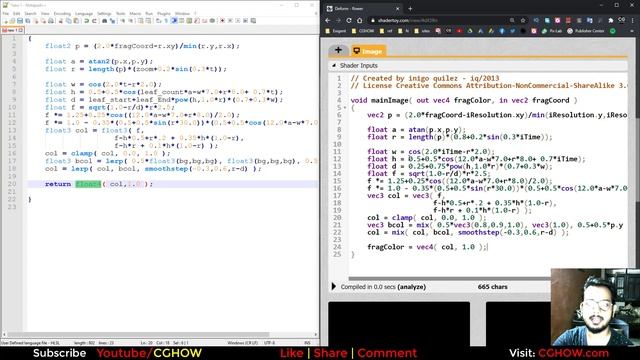The height and width of the screenshot is (360, 640).
Task: Open the Macro menu in Notepad++
Action: (135, 13)
